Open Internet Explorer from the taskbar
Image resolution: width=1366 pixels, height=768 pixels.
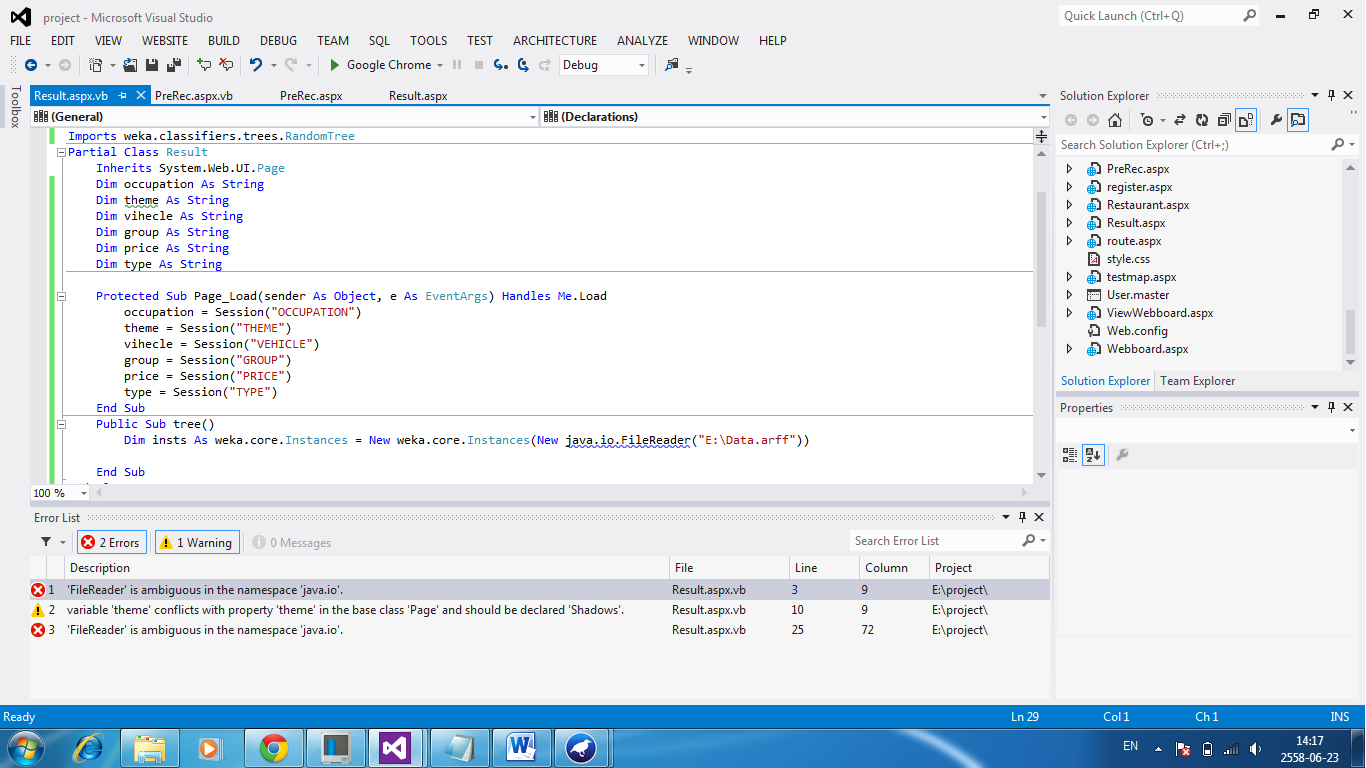point(89,747)
